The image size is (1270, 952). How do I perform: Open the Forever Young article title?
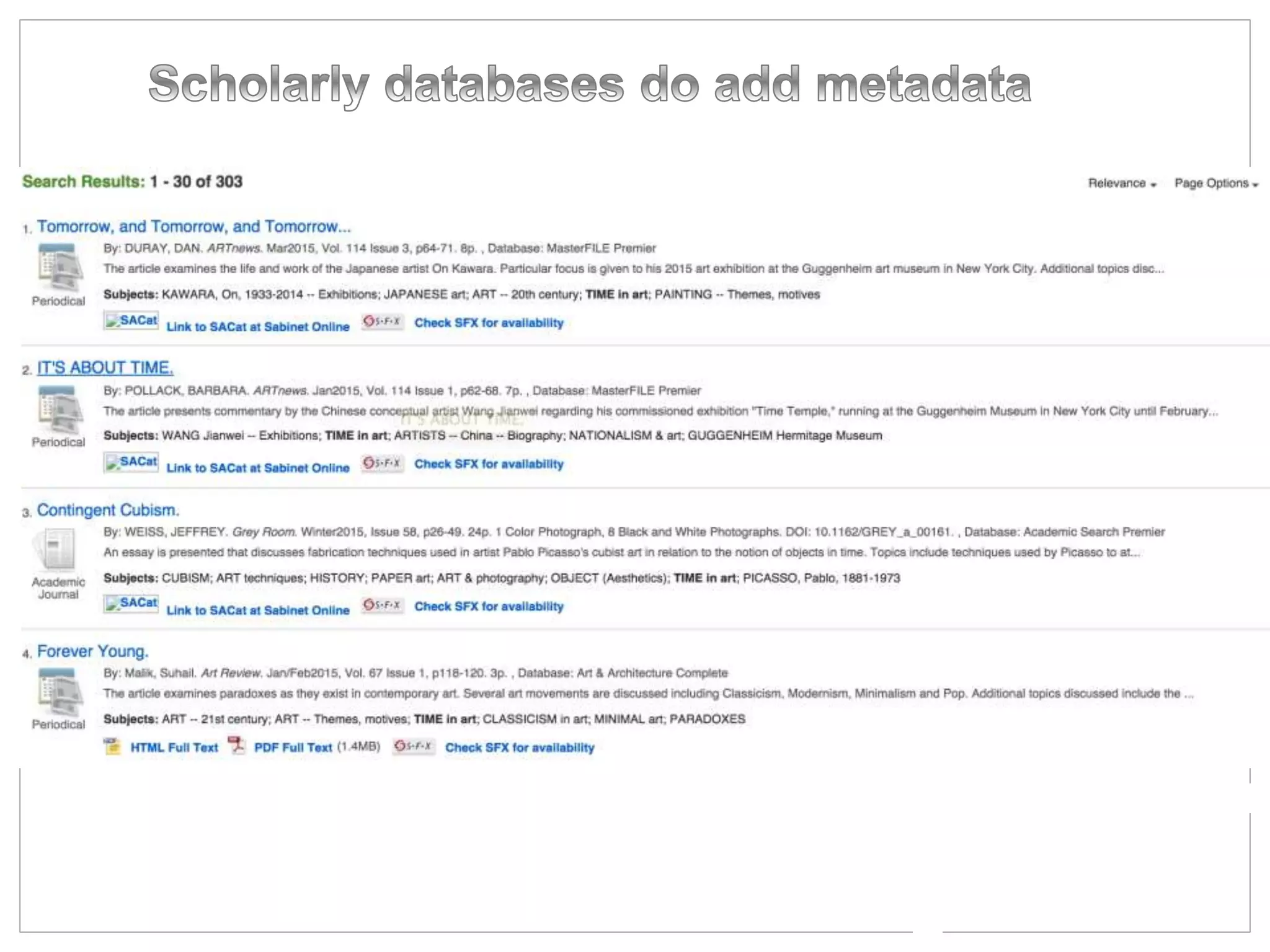tap(92, 651)
